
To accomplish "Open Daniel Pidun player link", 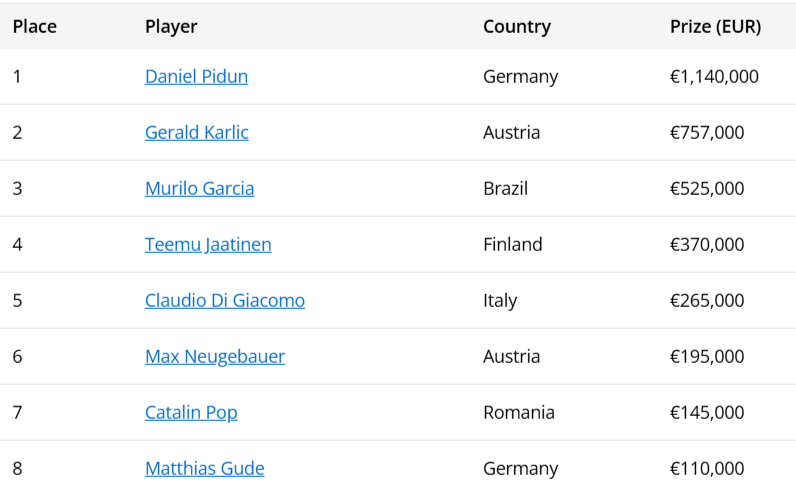I will tap(196, 77).
